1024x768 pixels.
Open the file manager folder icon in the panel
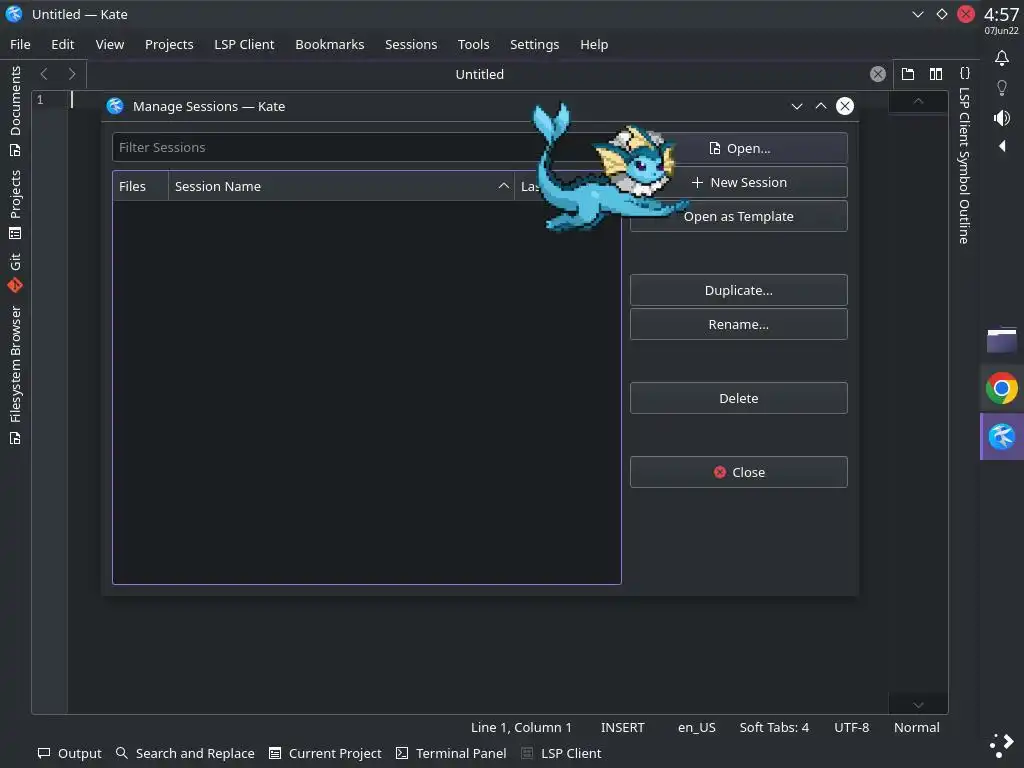1002,340
